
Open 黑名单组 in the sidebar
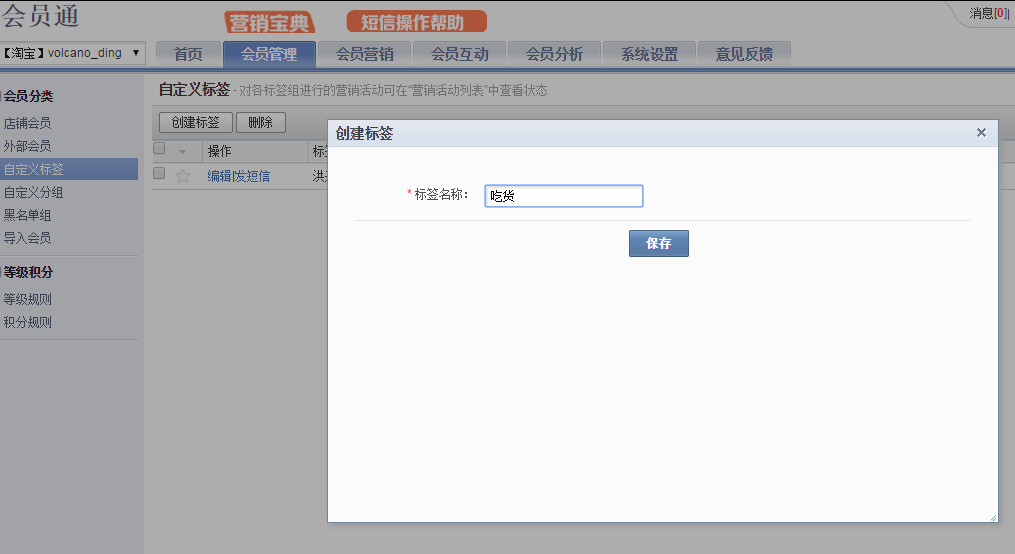27,215
